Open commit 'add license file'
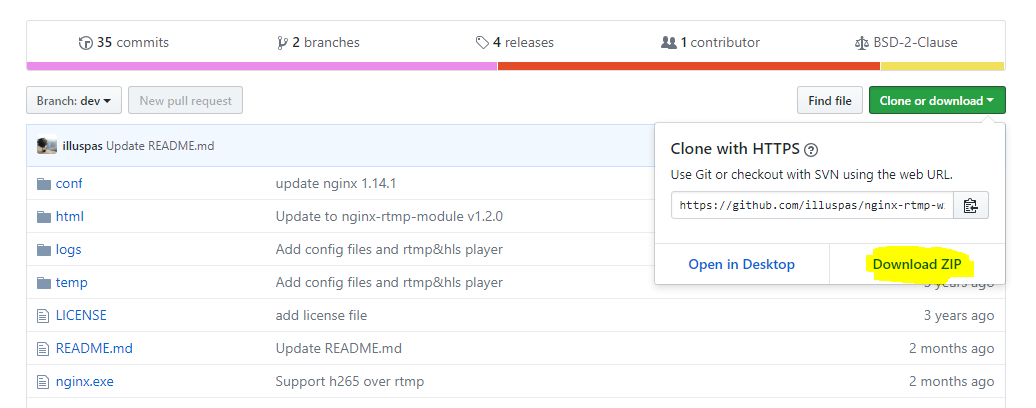This screenshot has height=408, width=1036. click(x=321, y=316)
